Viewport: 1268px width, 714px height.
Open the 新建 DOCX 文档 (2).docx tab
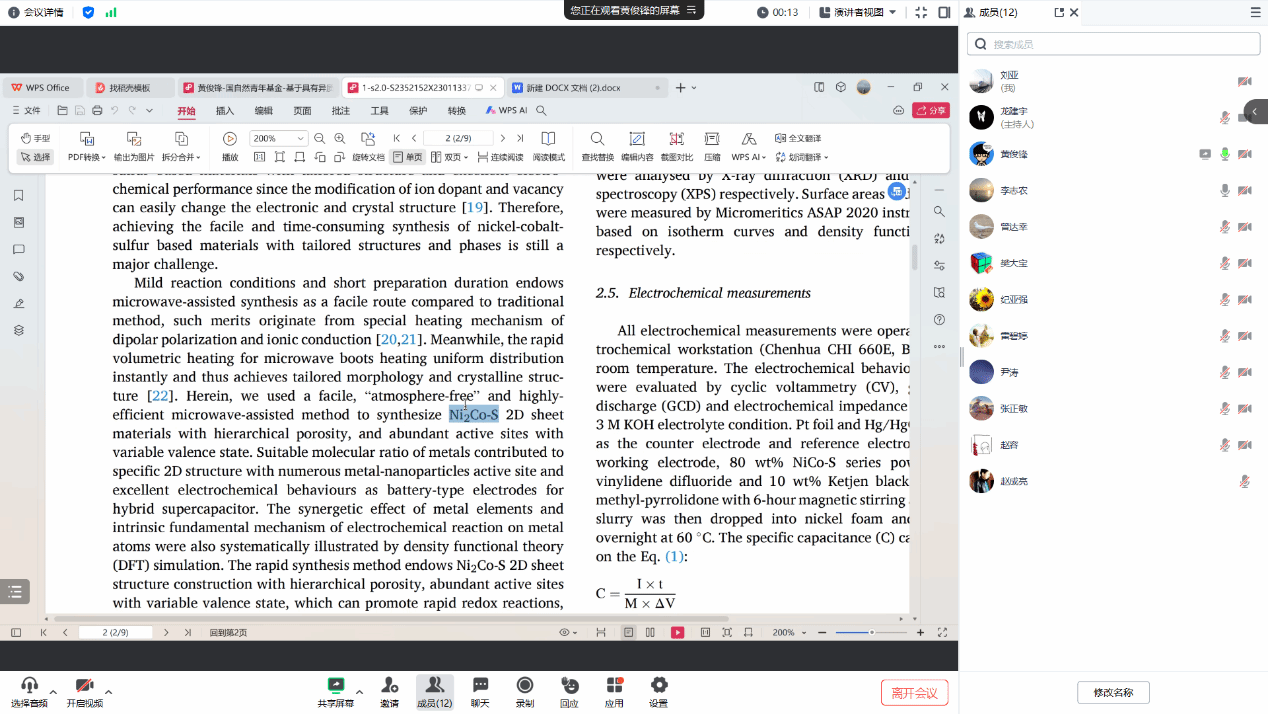(x=580, y=87)
